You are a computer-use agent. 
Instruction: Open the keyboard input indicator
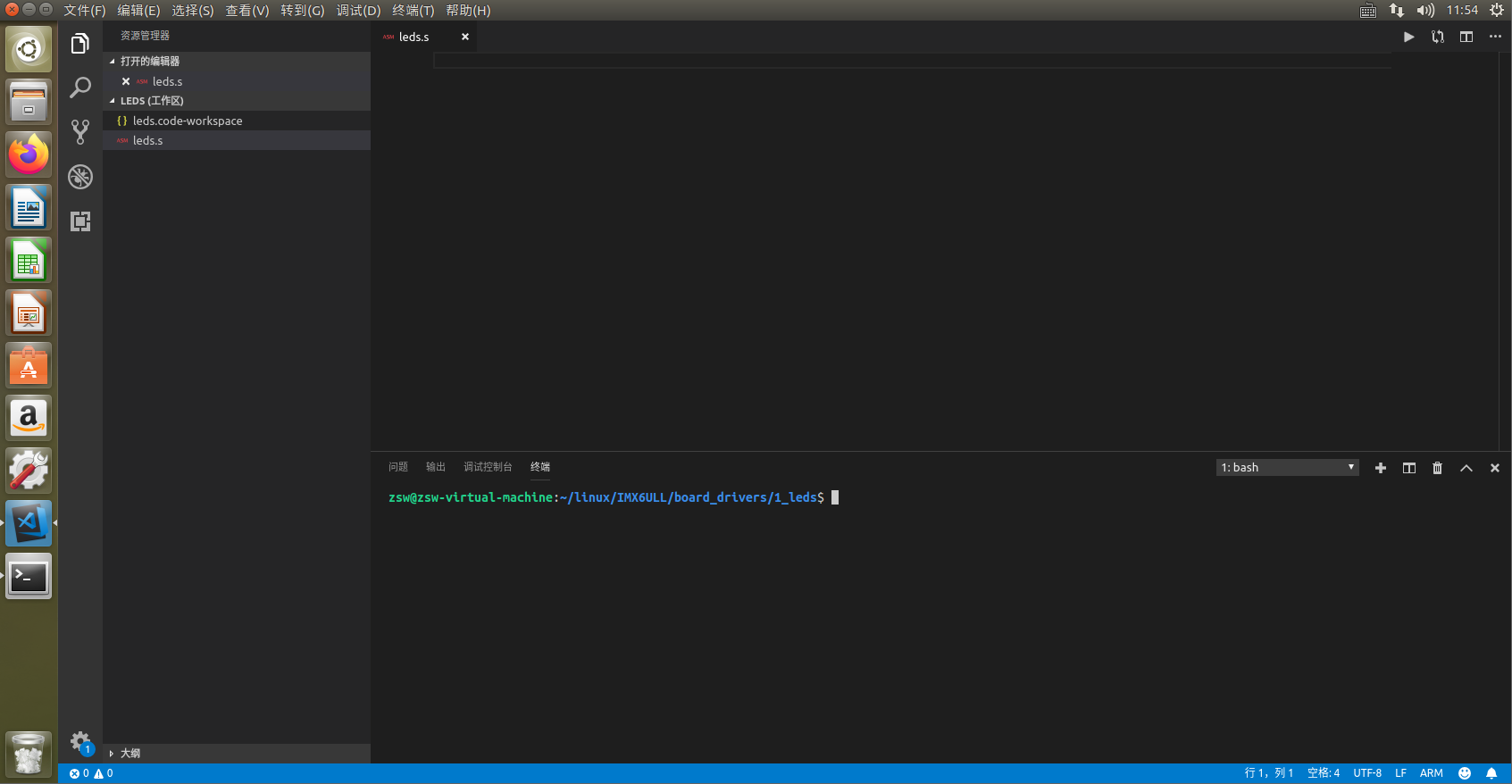click(x=1368, y=11)
